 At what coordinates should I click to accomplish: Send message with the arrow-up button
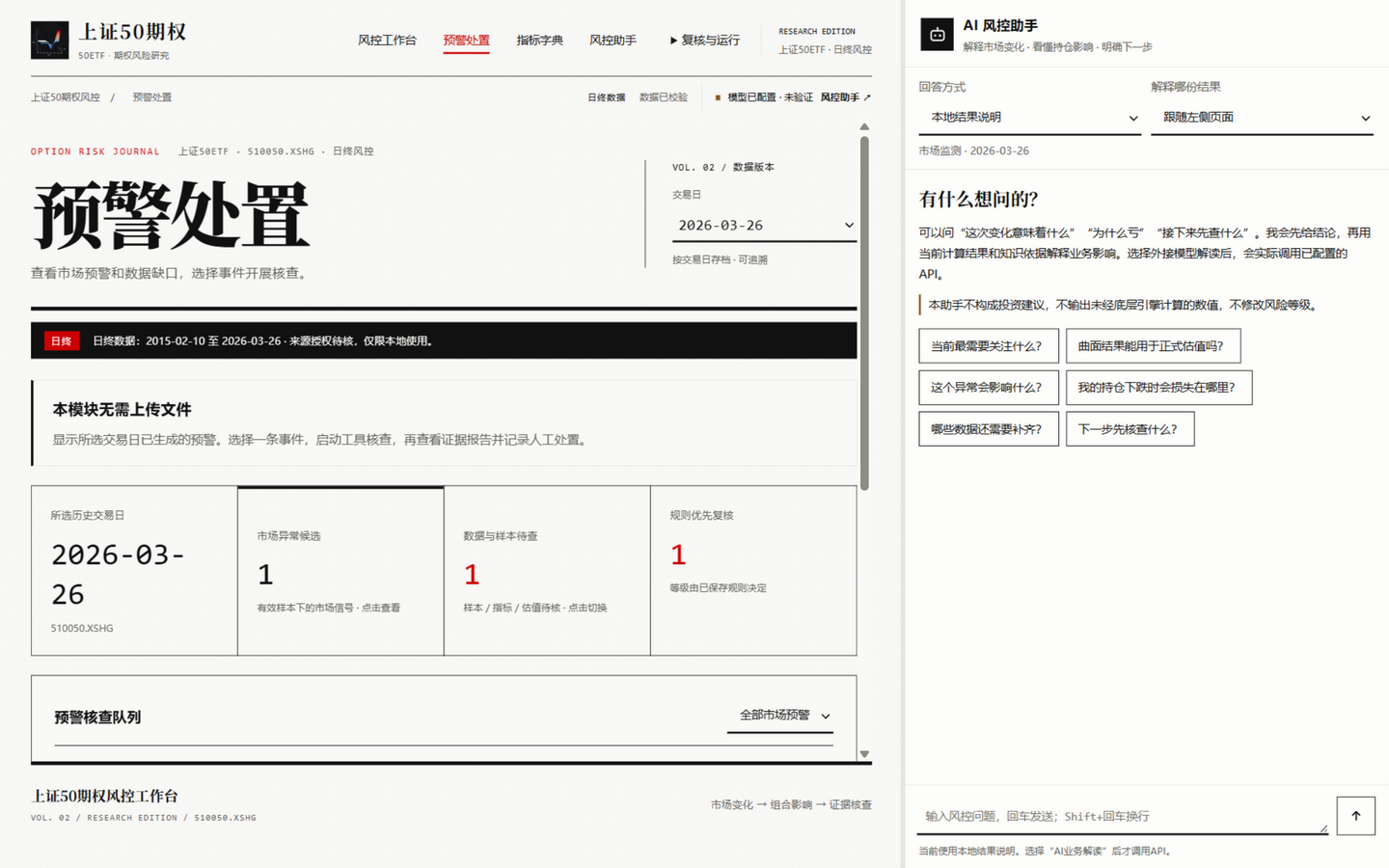pos(1355,816)
